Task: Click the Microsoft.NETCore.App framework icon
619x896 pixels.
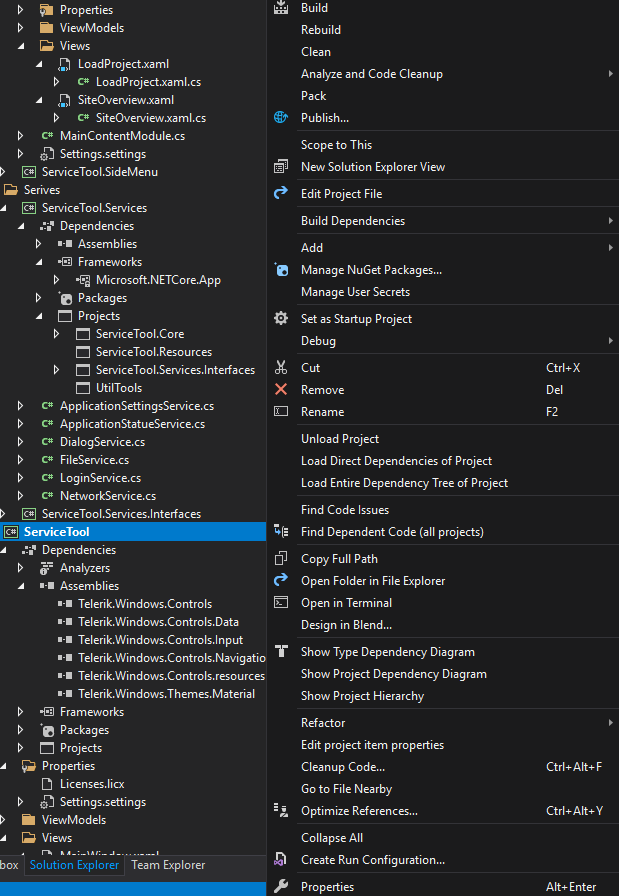Action: [x=83, y=280]
